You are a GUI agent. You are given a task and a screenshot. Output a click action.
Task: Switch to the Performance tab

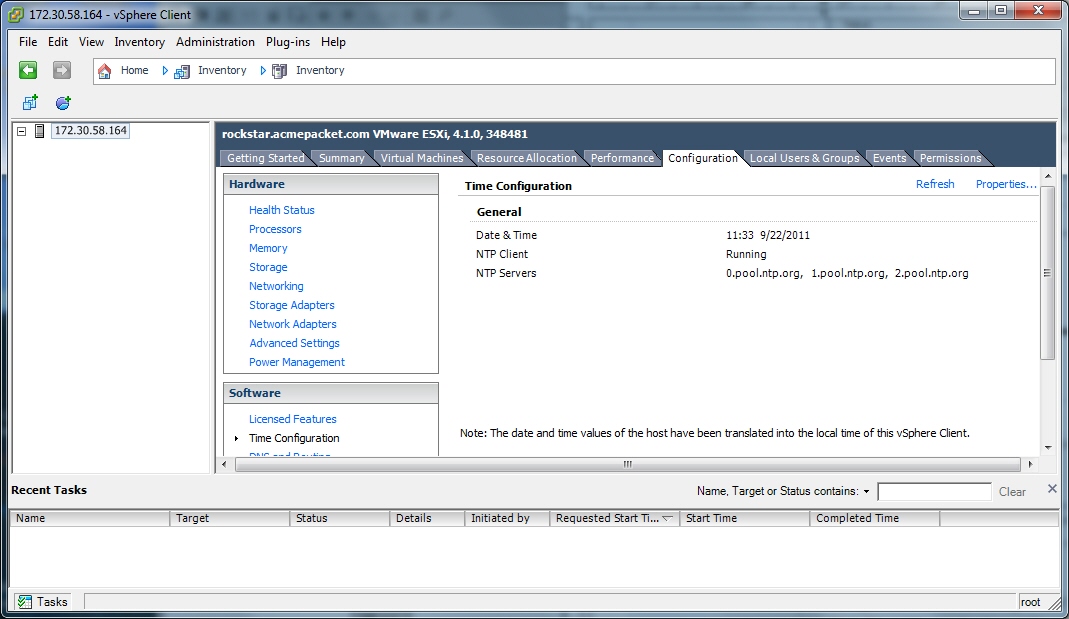pos(622,158)
